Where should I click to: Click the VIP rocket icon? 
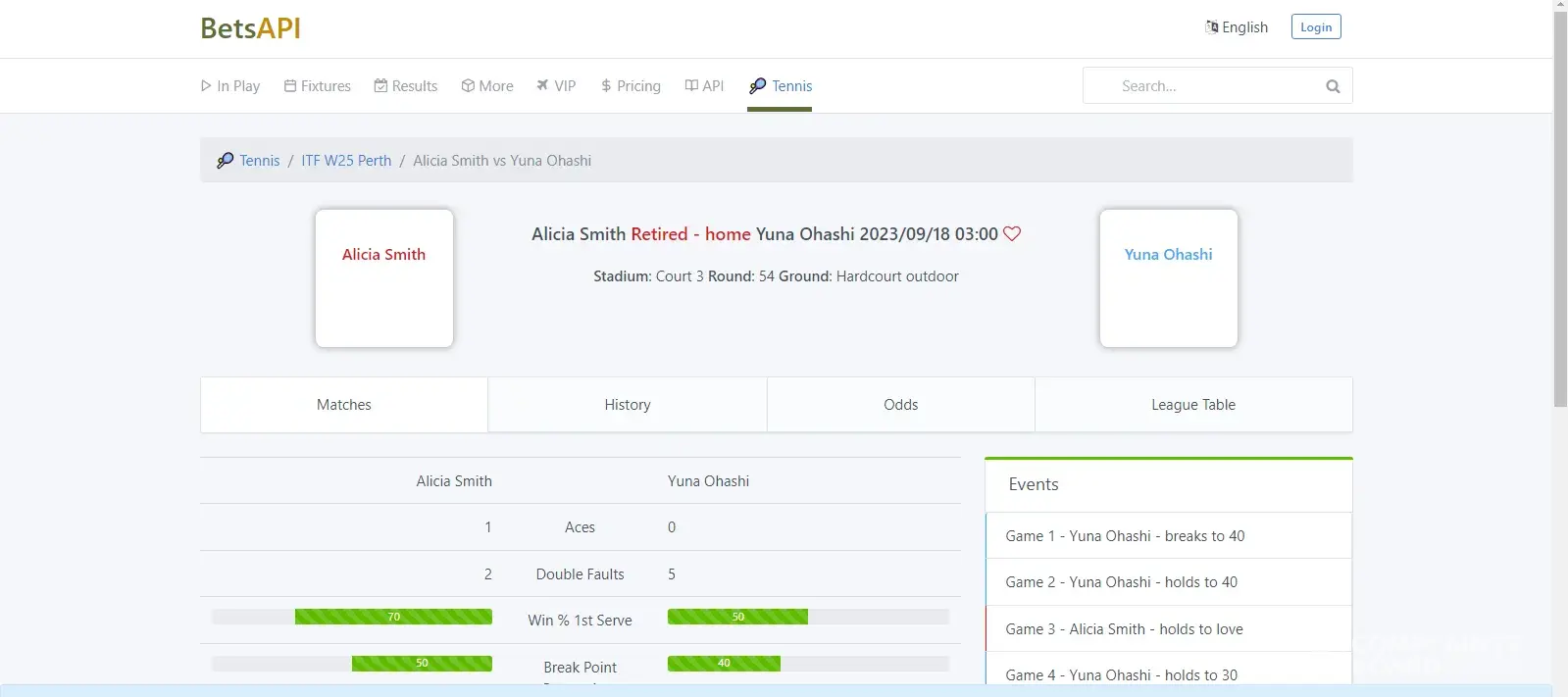[x=542, y=86]
